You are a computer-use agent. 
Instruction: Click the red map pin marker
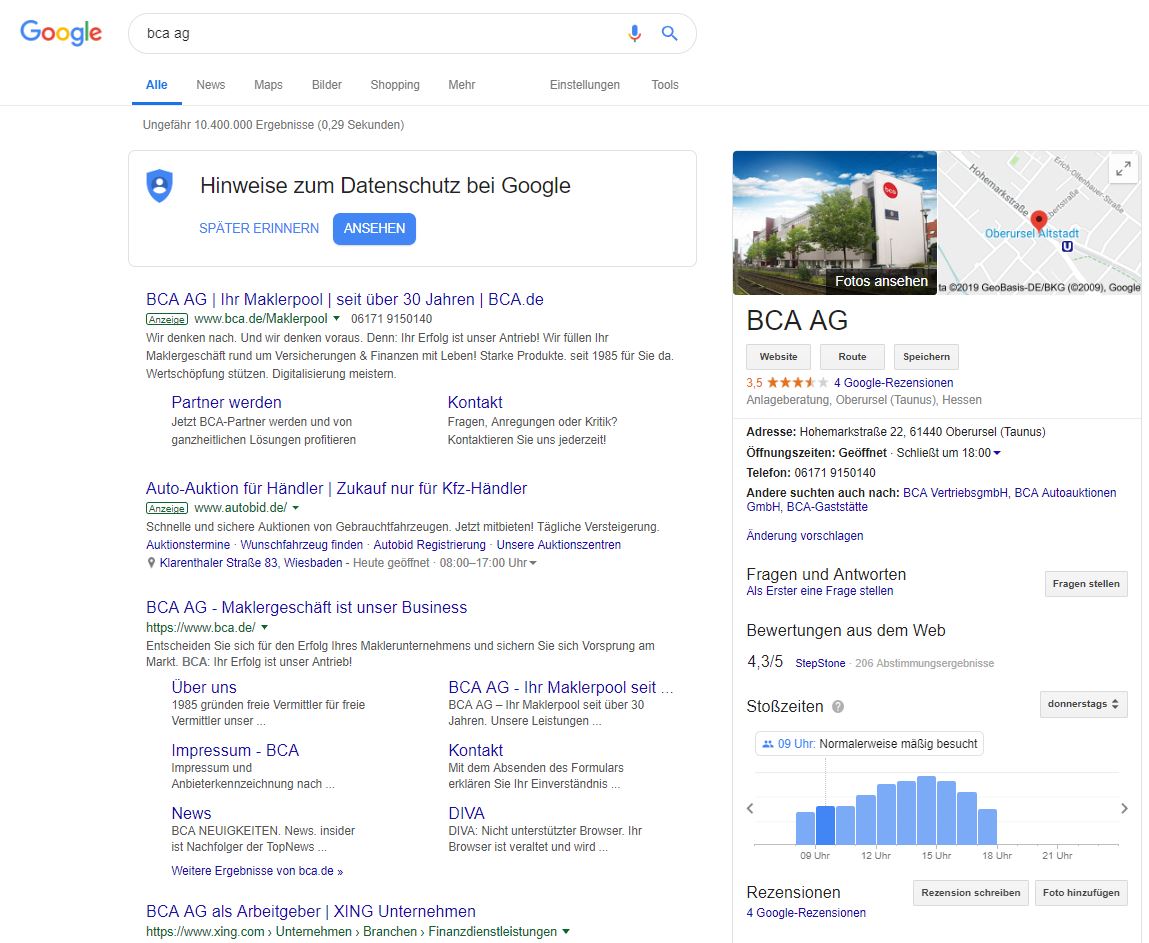coord(1038,221)
